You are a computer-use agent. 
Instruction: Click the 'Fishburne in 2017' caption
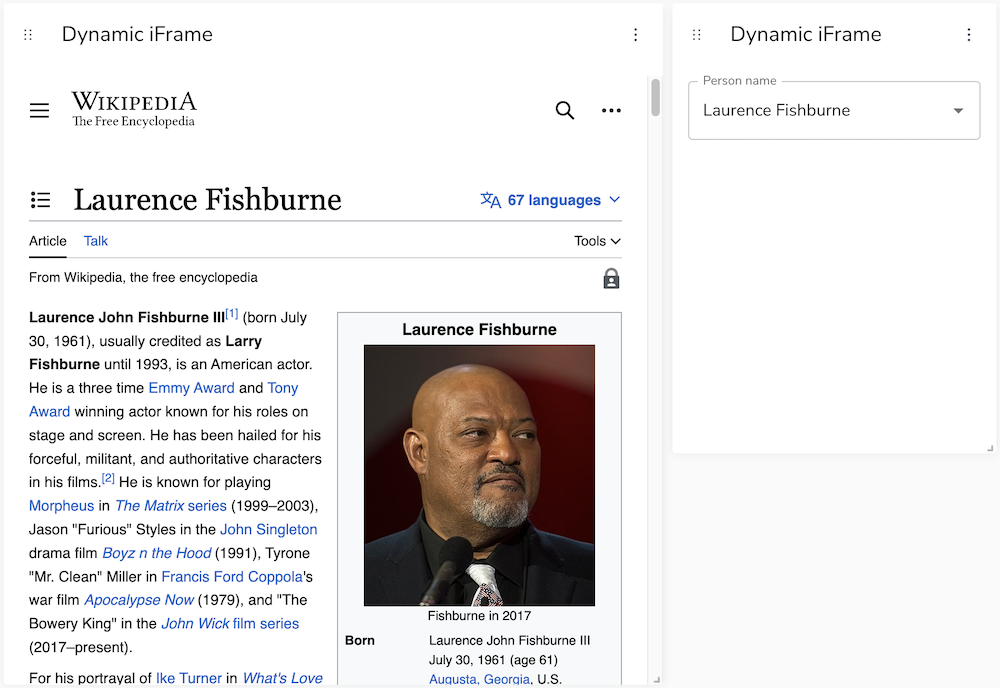[x=480, y=616]
